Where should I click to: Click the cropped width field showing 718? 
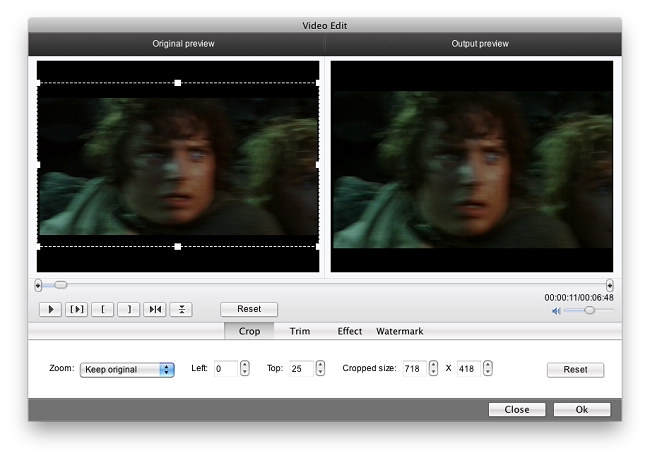pyautogui.click(x=415, y=368)
